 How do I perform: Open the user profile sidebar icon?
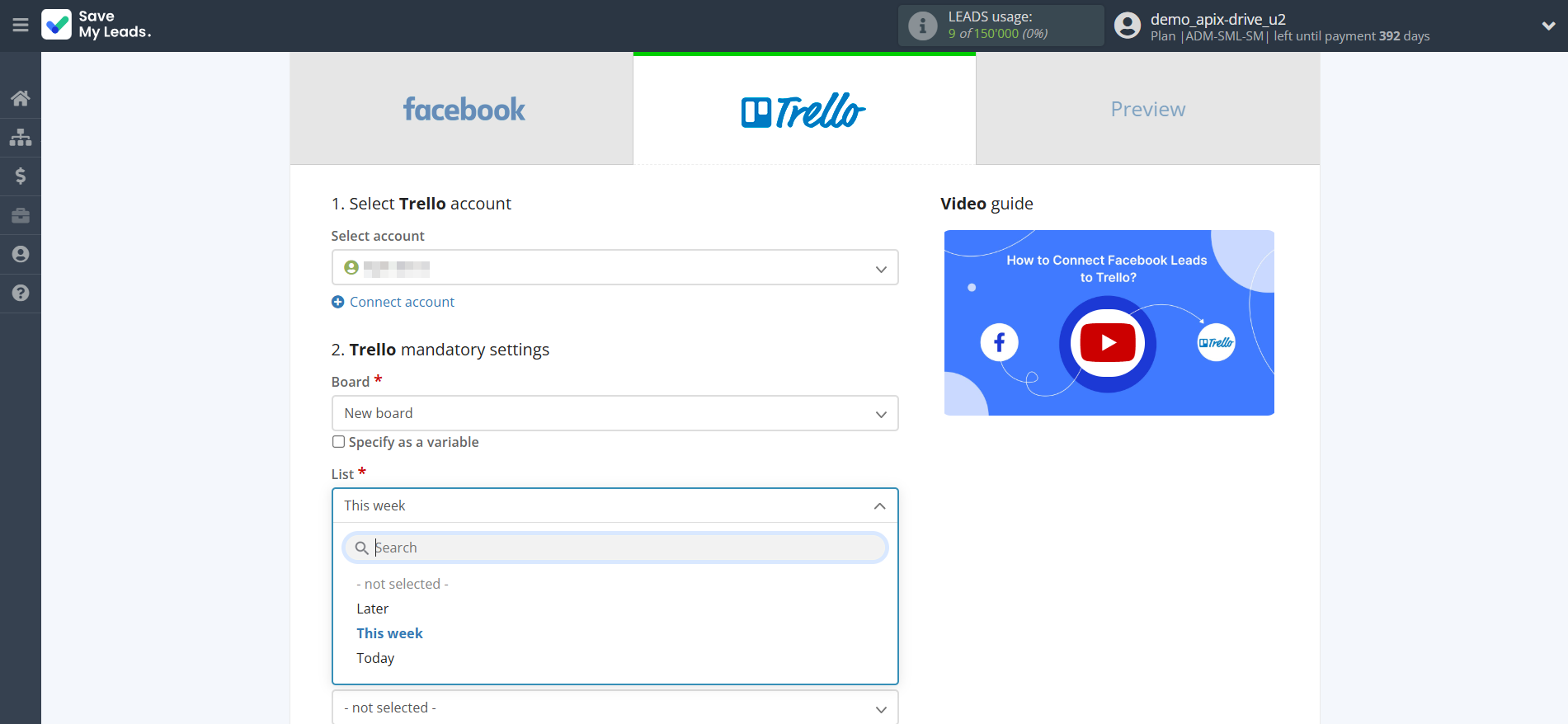coord(21,254)
